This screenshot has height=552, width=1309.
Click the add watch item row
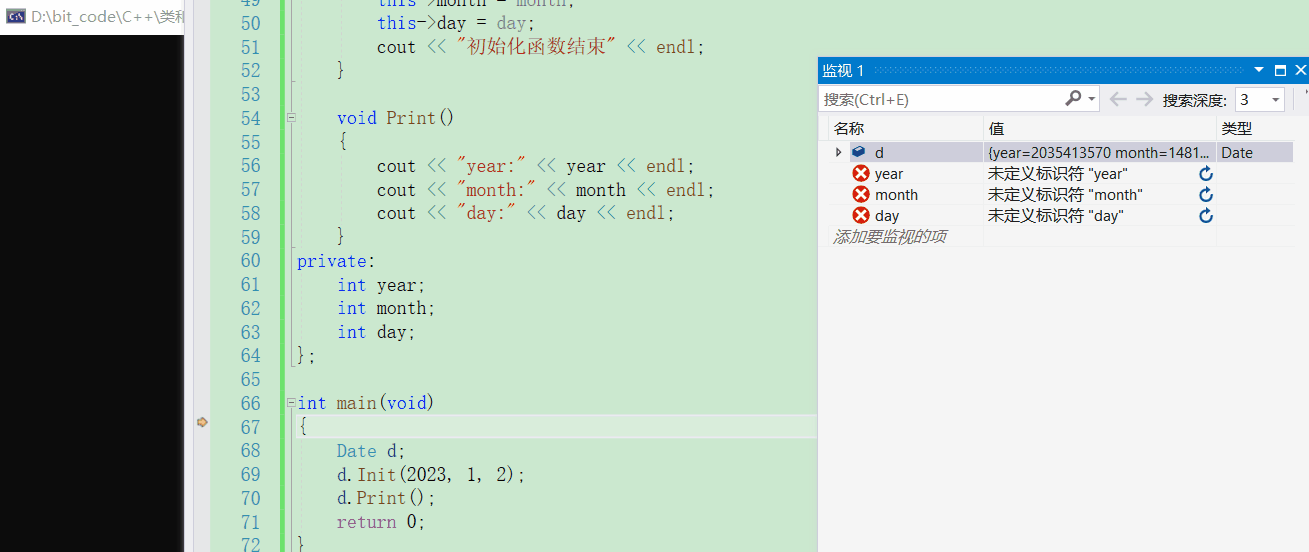[889, 236]
